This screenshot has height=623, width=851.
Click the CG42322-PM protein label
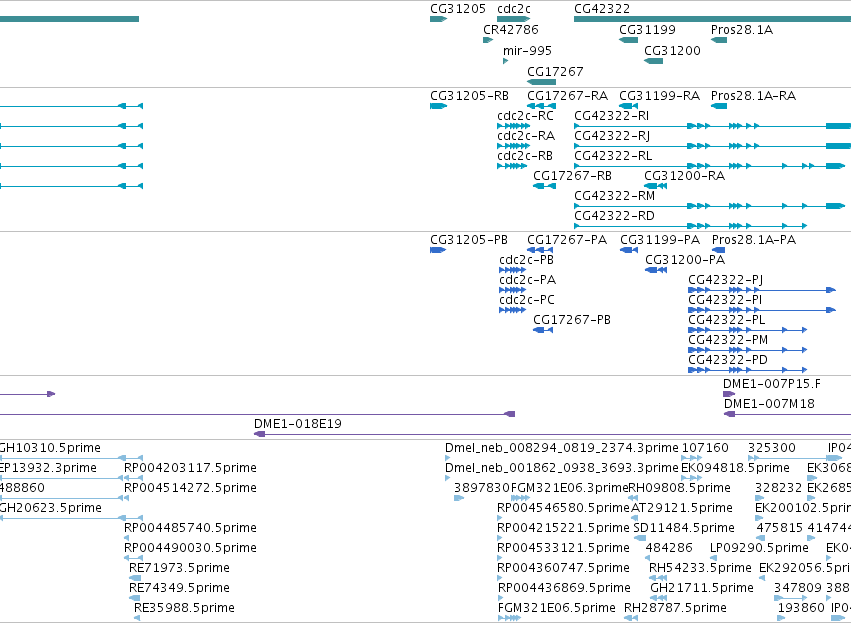(x=728, y=340)
